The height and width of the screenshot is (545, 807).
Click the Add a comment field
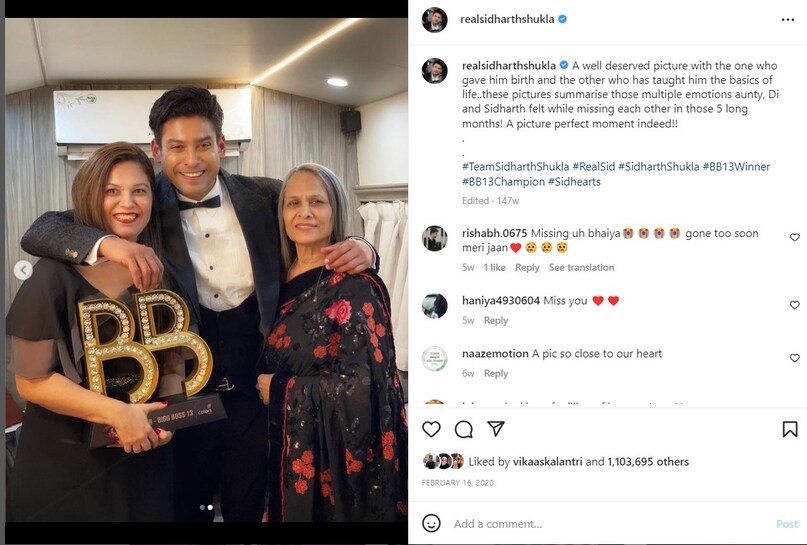click(x=600, y=524)
